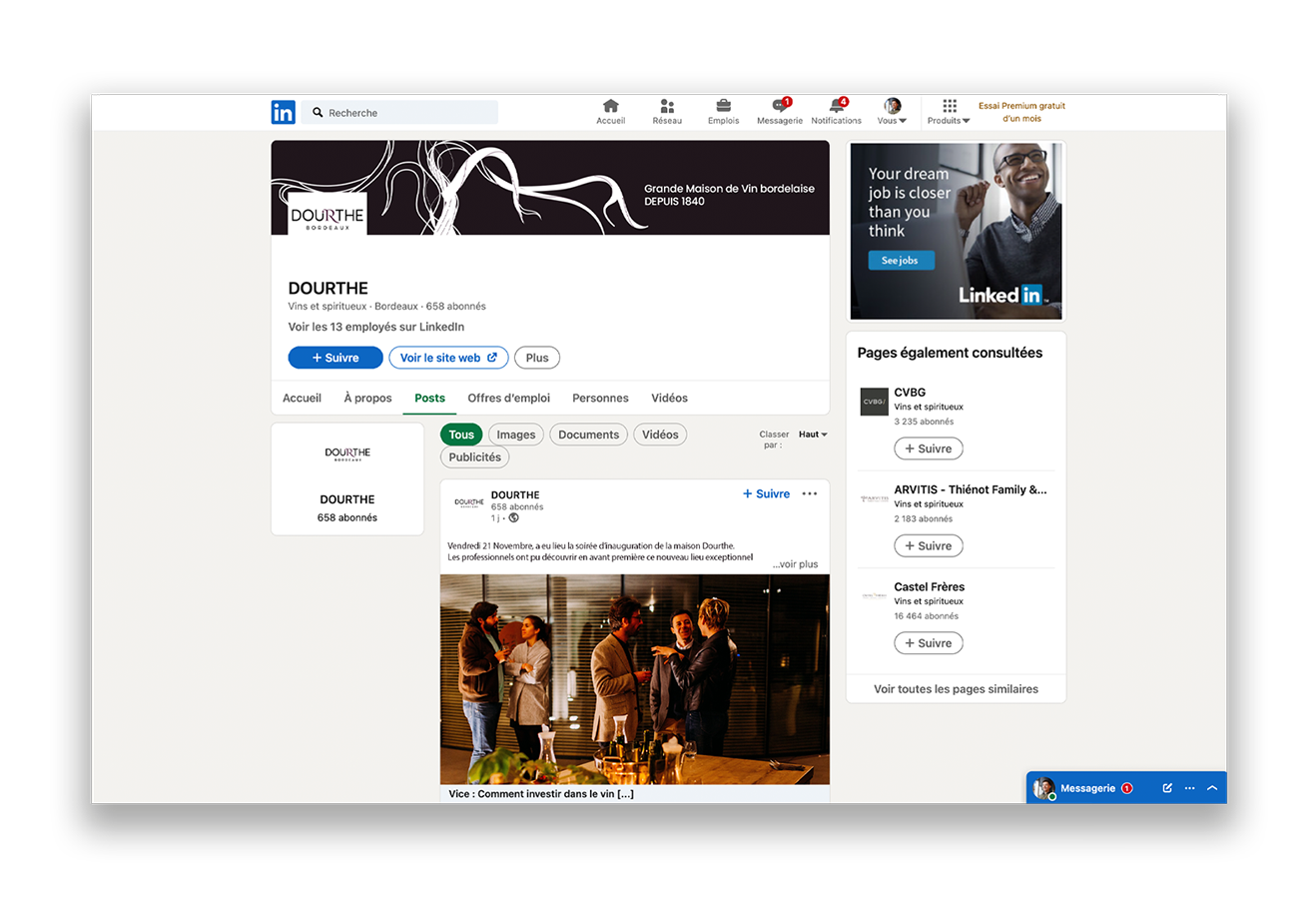Click the LinkedIn logo icon
The height and width of the screenshot is (899, 1316).
pyautogui.click(x=283, y=113)
